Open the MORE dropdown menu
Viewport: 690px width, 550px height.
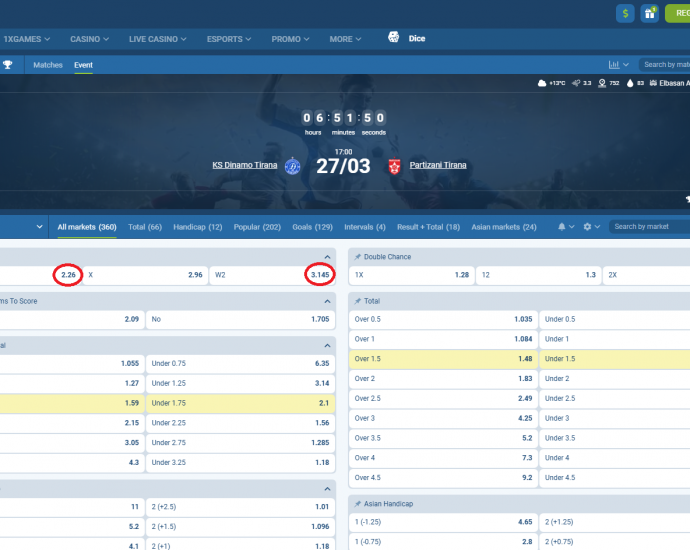[x=345, y=39]
